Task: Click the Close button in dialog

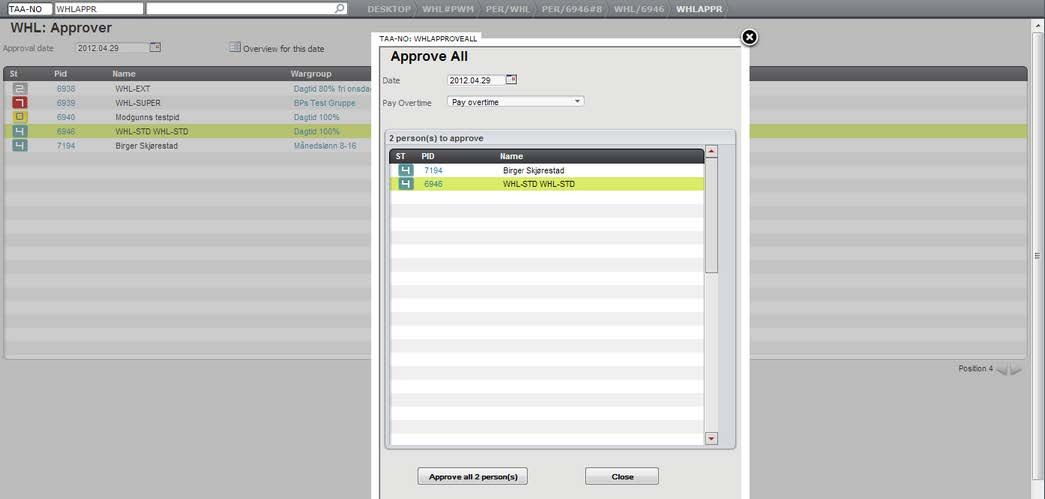Action: [x=622, y=477]
